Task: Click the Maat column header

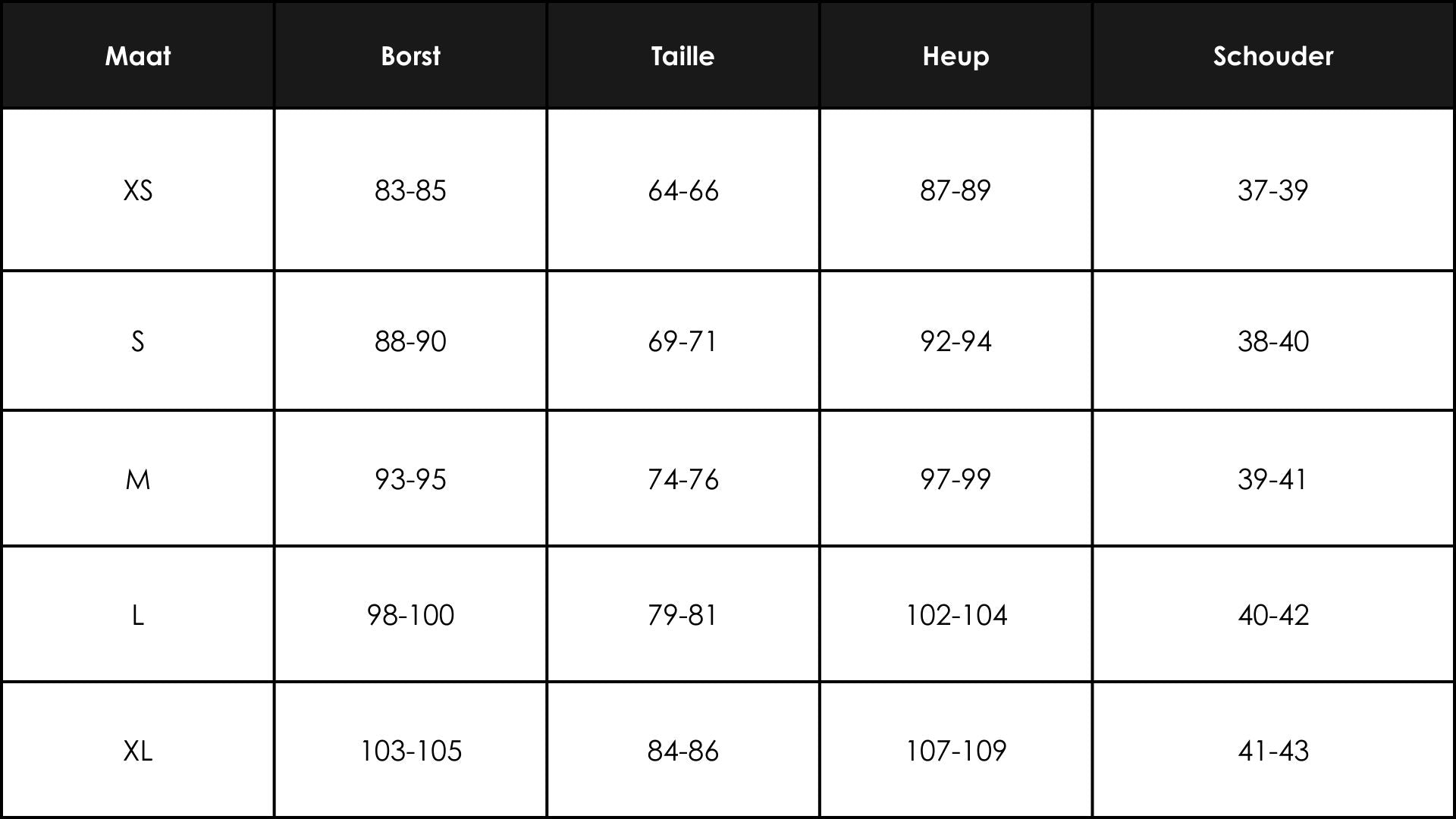Action: pyautogui.click(x=137, y=56)
